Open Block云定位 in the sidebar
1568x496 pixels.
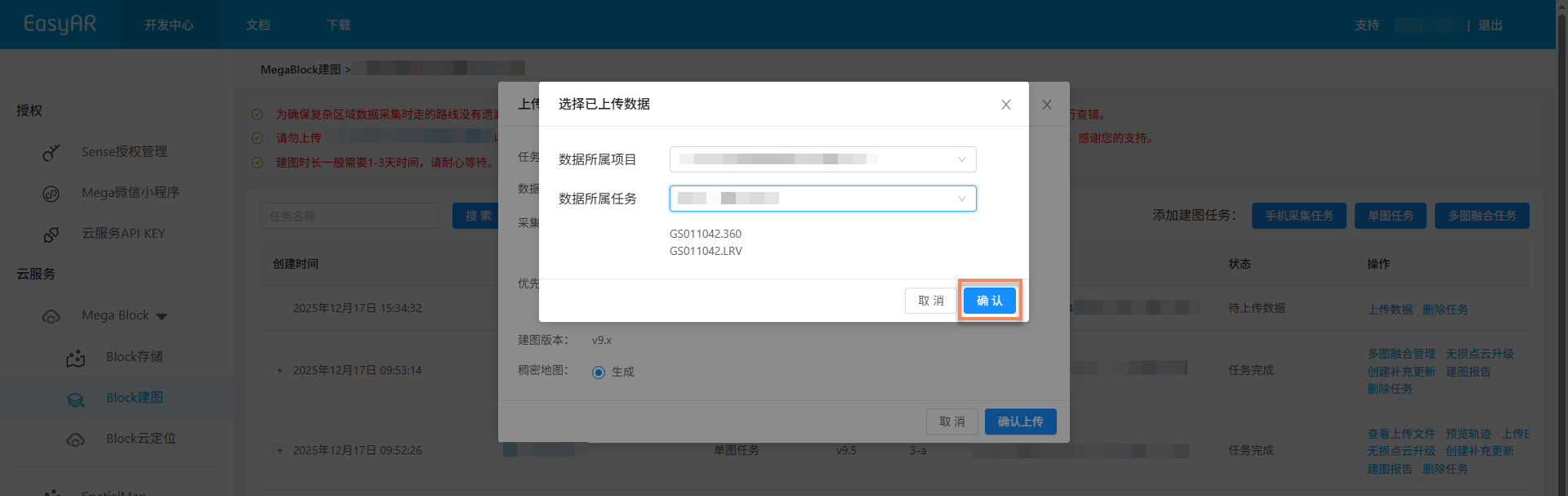(x=141, y=439)
